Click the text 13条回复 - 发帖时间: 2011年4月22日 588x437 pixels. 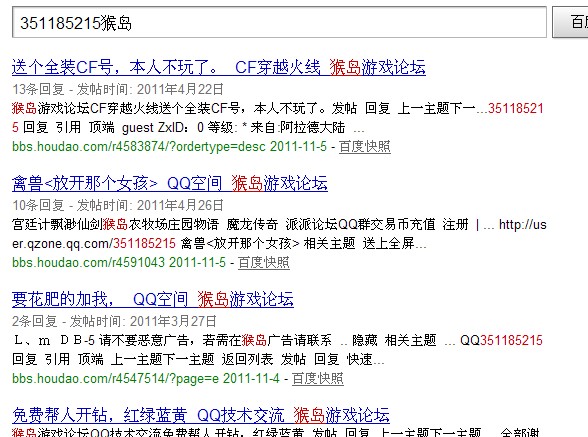[118, 89]
